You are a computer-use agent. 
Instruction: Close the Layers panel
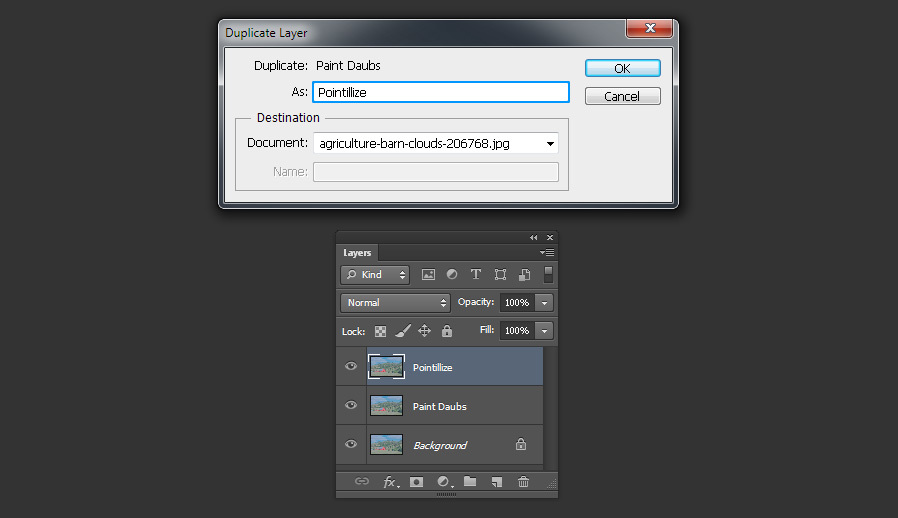550,237
